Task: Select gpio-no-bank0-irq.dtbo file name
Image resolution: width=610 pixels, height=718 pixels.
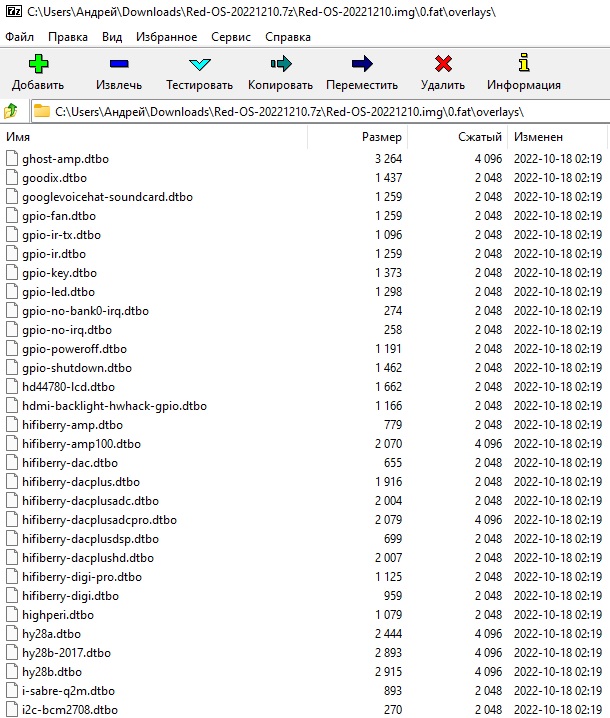Action: (86, 311)
